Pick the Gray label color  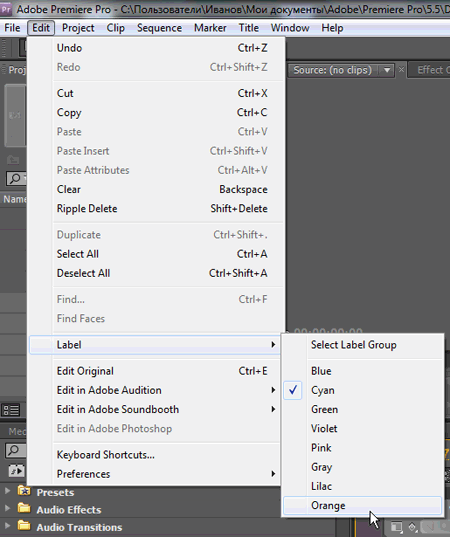click(x=363, y=467)
